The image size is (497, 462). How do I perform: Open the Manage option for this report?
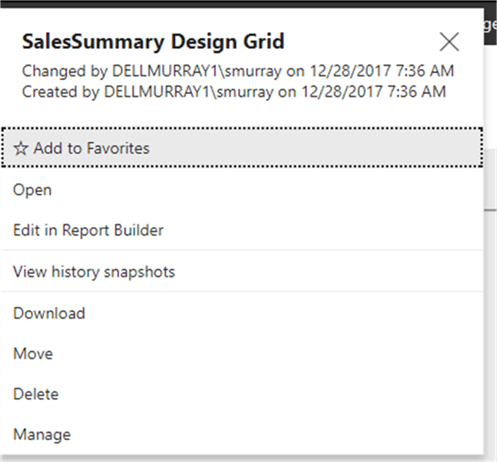tap(242, 435)
